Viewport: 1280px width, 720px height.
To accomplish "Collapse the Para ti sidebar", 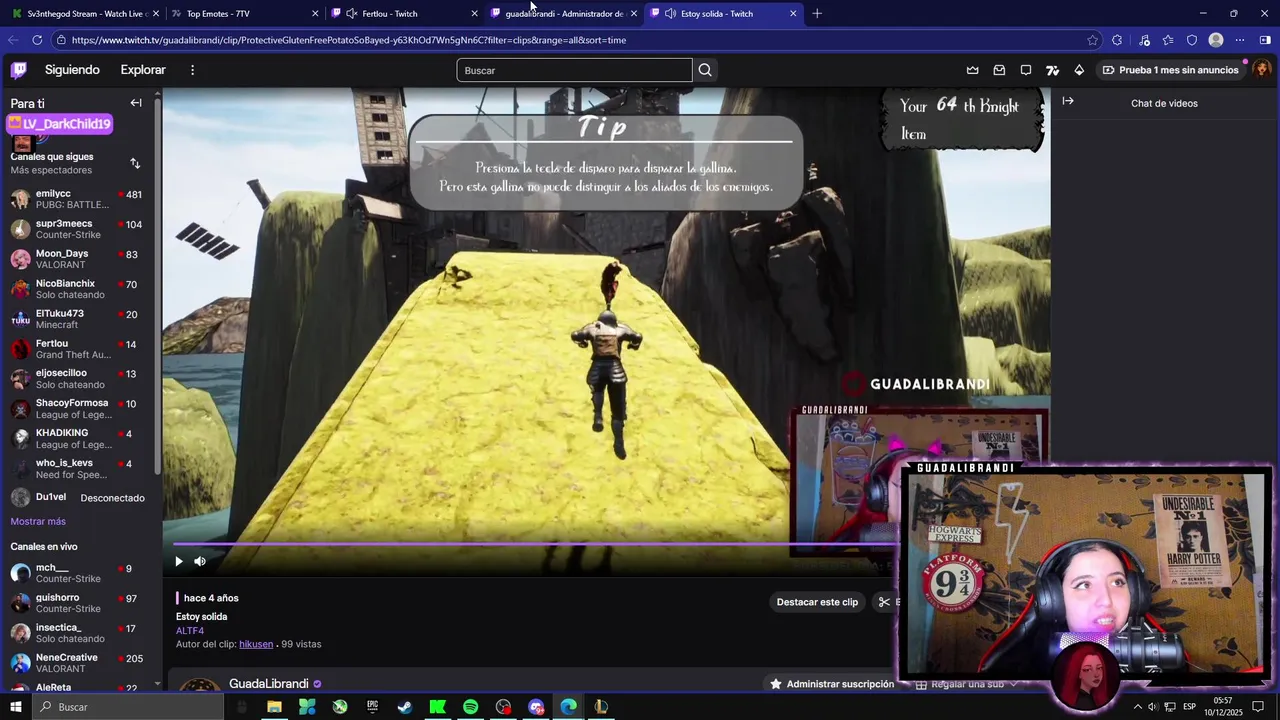I will point(136,103).
